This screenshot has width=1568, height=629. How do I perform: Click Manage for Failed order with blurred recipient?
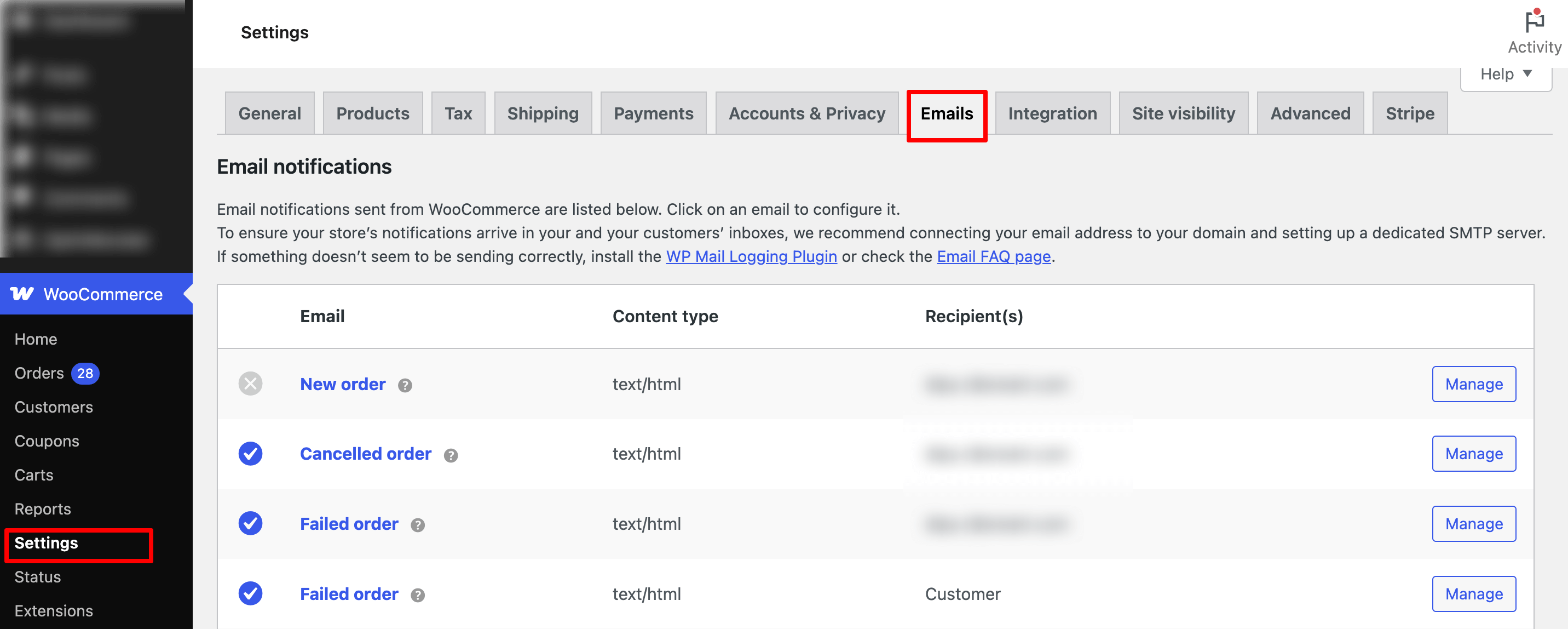point(1474,524)
